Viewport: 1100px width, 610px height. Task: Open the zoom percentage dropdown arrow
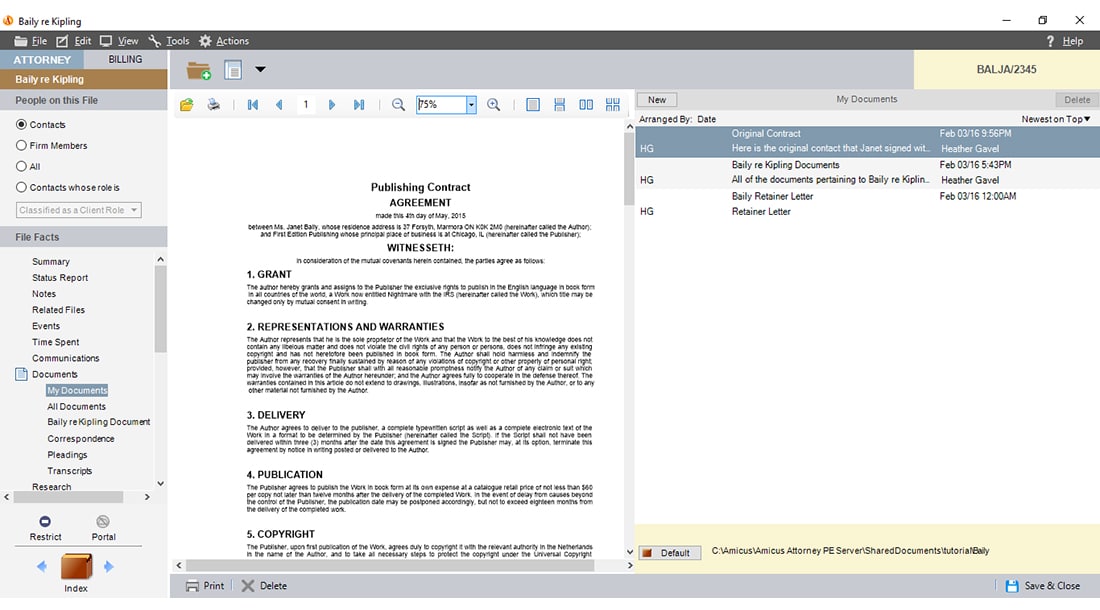tap(471, 105)
